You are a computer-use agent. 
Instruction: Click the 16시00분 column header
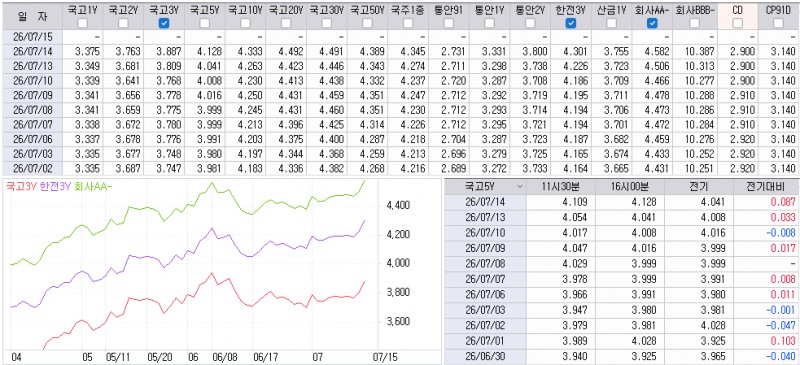pos(630,187)
